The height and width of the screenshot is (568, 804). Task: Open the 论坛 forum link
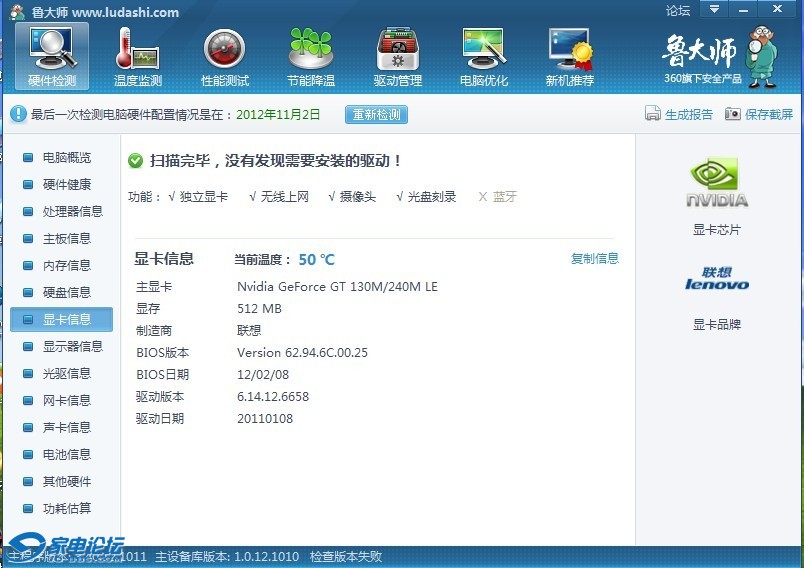click(678, 10)
